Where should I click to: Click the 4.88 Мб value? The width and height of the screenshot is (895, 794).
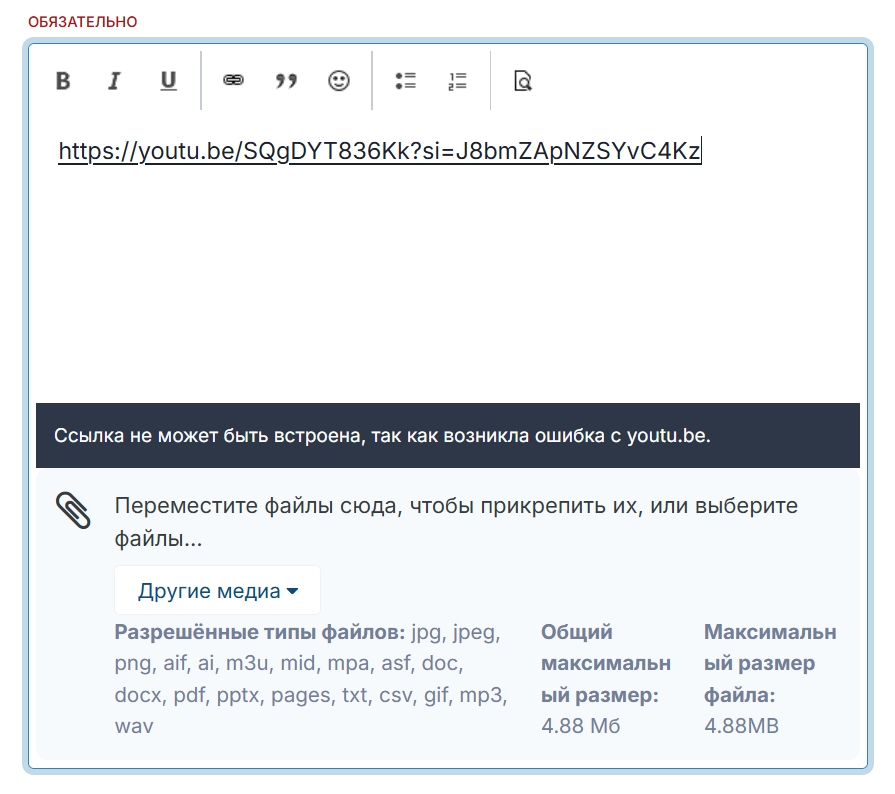coord(580,726)
